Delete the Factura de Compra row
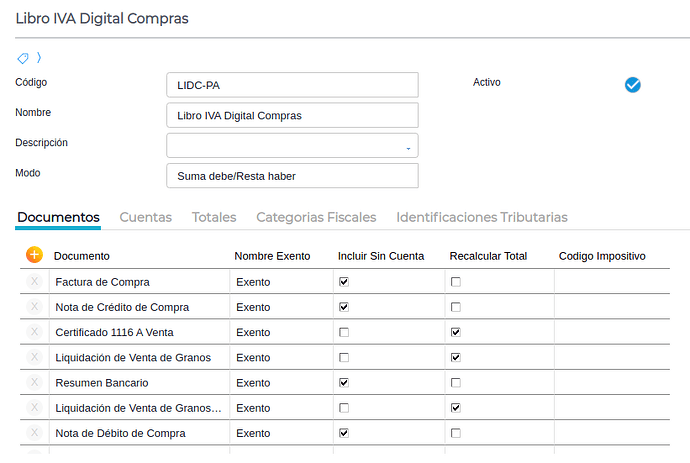Image resolution: width=690 pixels, height=463 pixels. click(x=34, y=282)
